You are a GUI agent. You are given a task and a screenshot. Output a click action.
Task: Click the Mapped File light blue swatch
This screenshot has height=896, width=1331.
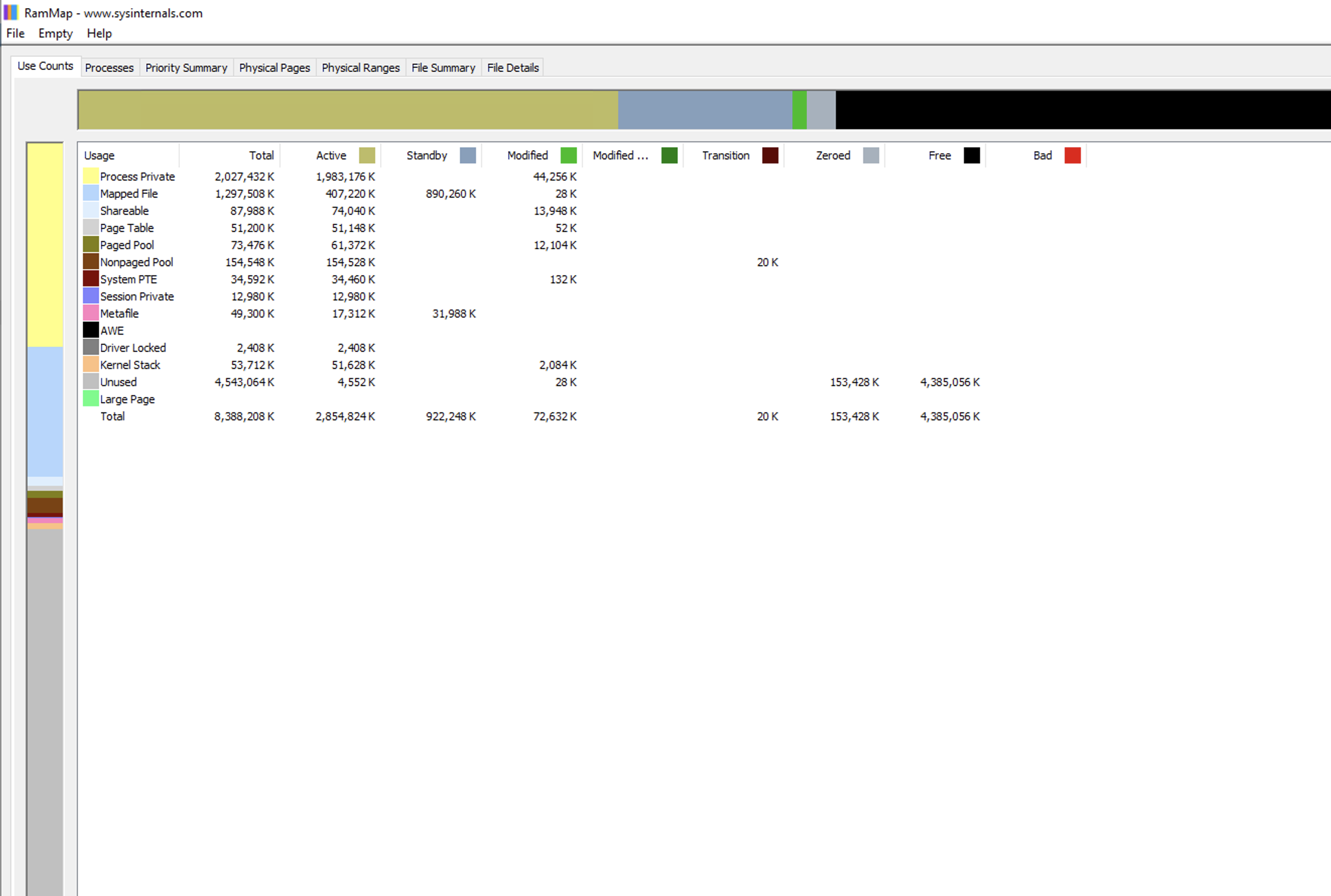(90, 193)
